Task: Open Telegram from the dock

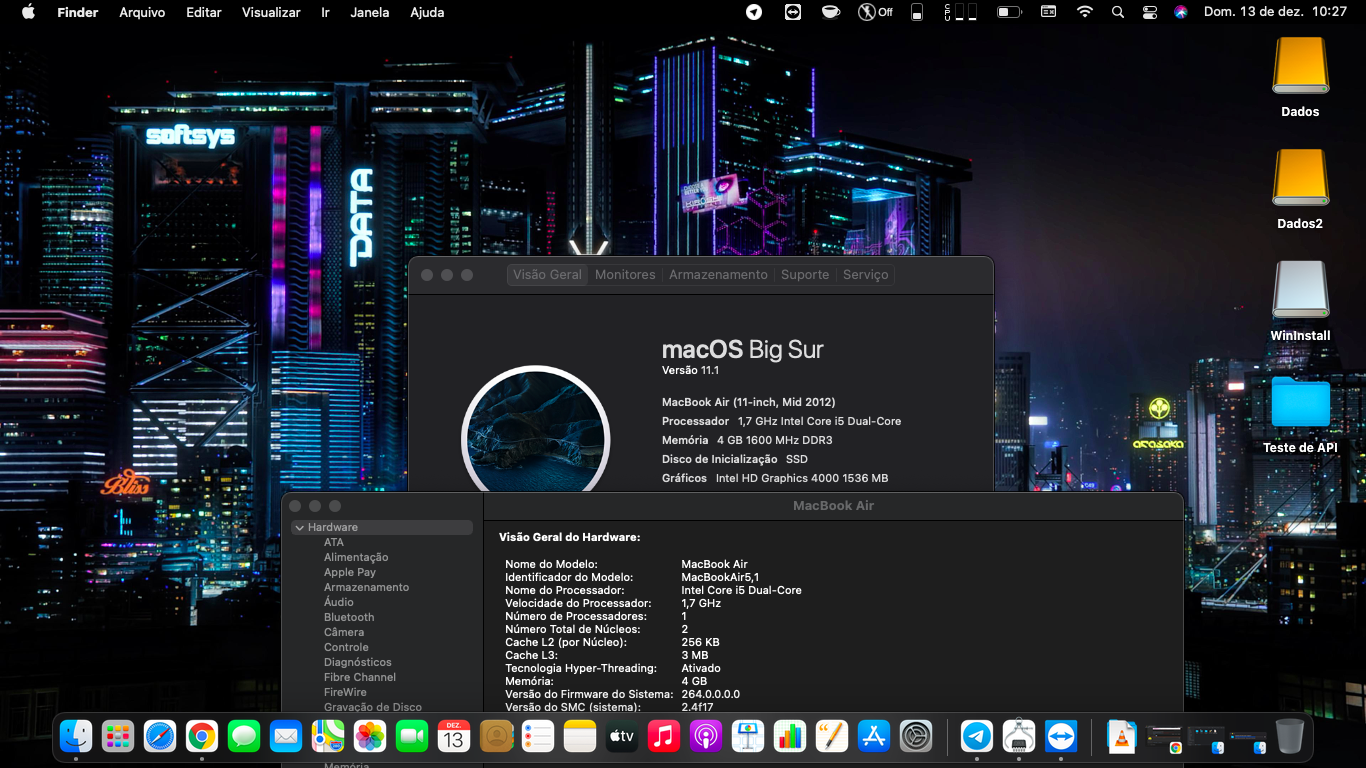Action: click(977, 737)
